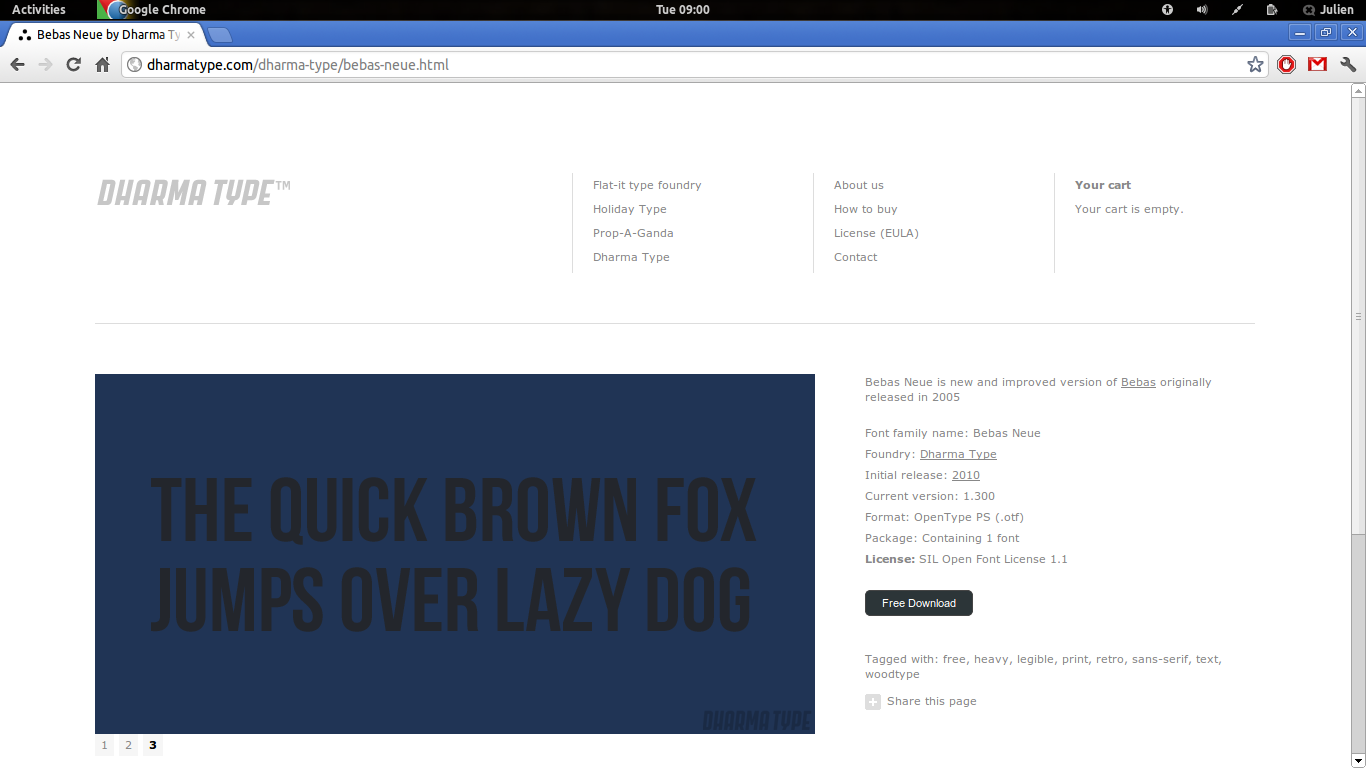Reload the current page
Image resolution: width=1366 pixels, height=768 pixels.
pyautogui.click(x=73, y=65)
